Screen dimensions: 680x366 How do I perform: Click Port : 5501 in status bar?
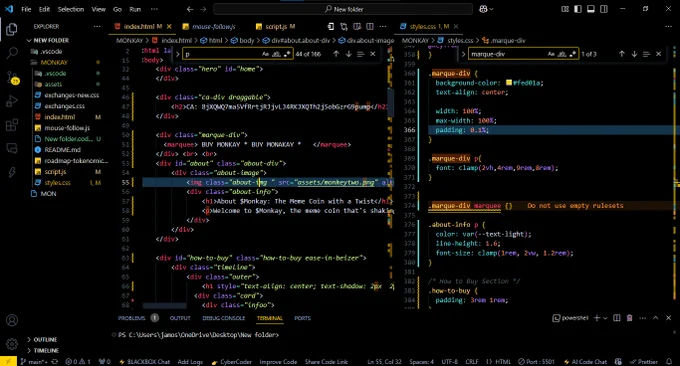(x=536, y=362)
